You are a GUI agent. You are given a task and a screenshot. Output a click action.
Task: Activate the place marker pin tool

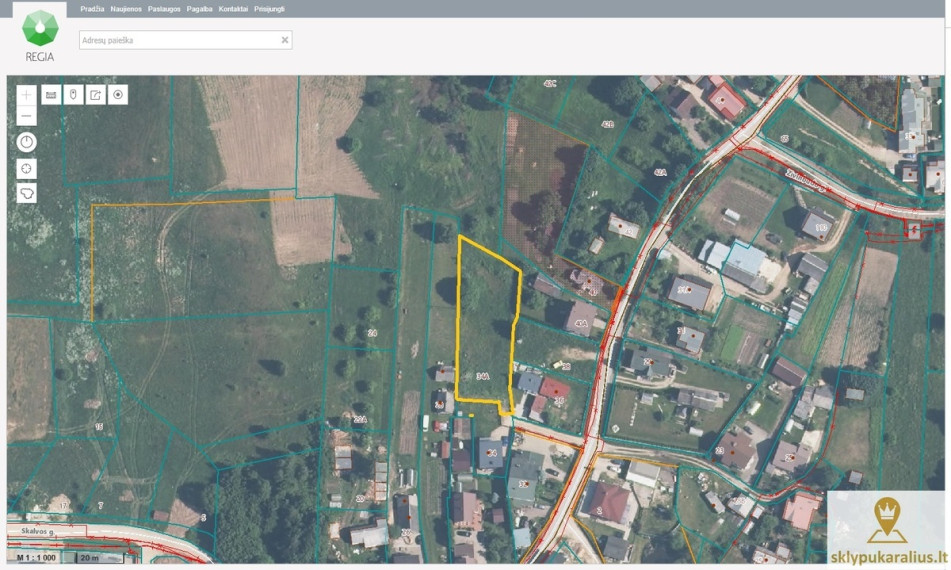[73, 95]
